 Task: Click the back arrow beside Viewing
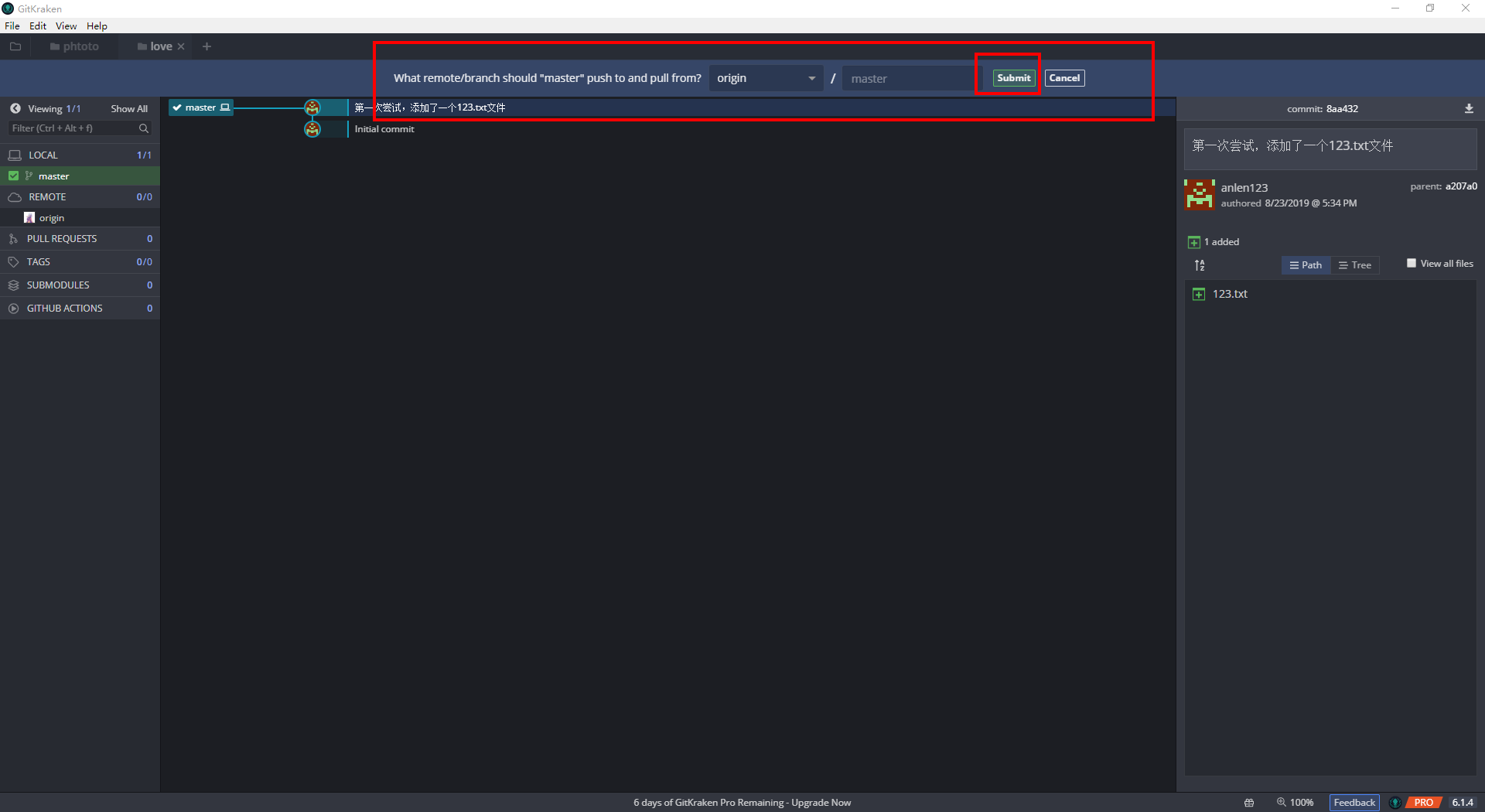click(15, 108)
